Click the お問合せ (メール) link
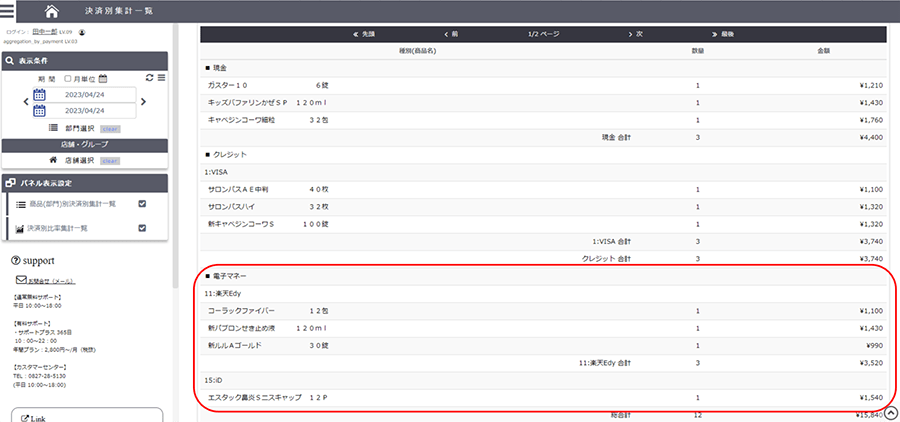This screenshot has width=900, height=422. coord(50,281)
